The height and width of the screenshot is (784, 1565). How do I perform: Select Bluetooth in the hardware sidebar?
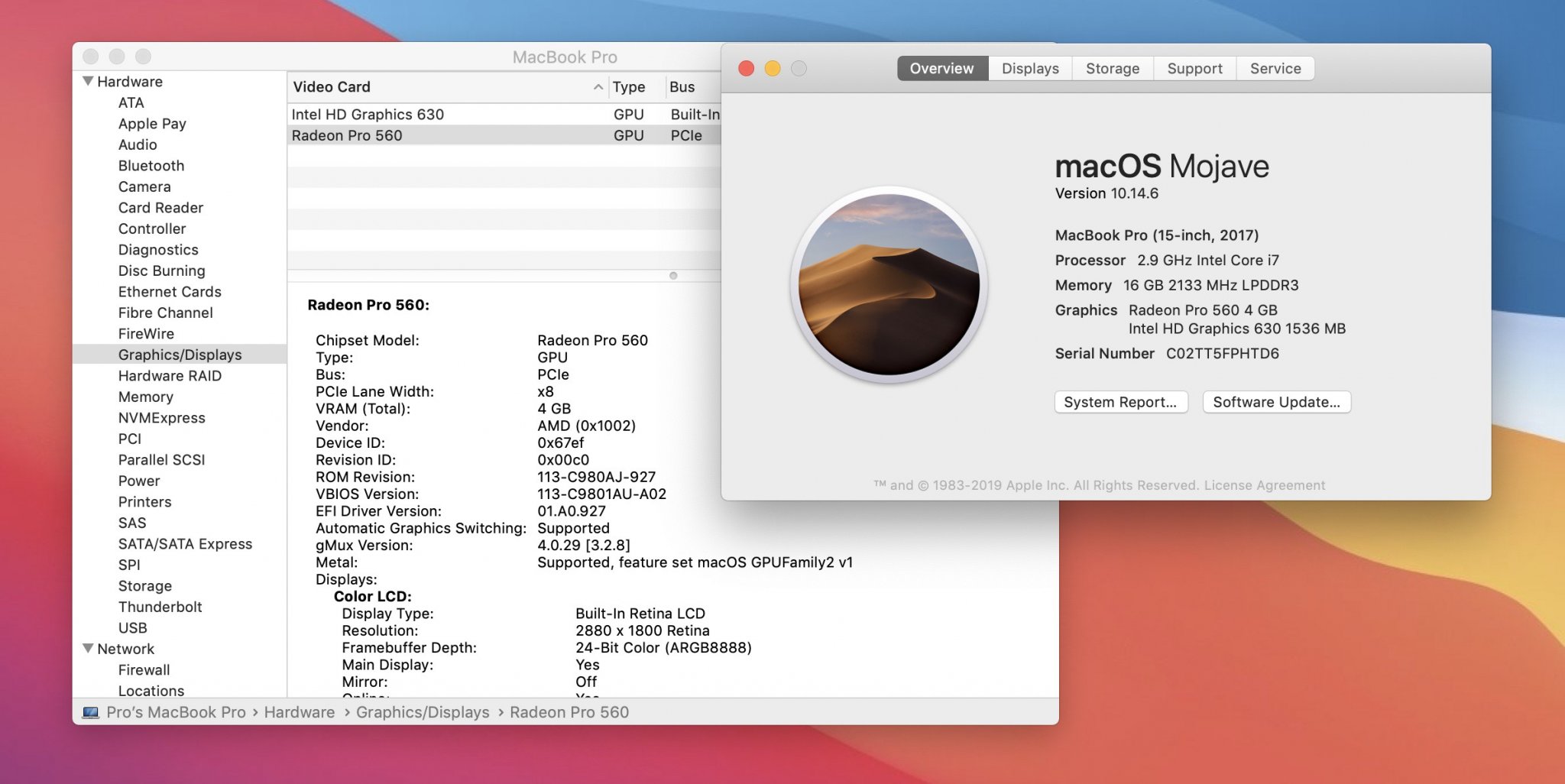151,166
